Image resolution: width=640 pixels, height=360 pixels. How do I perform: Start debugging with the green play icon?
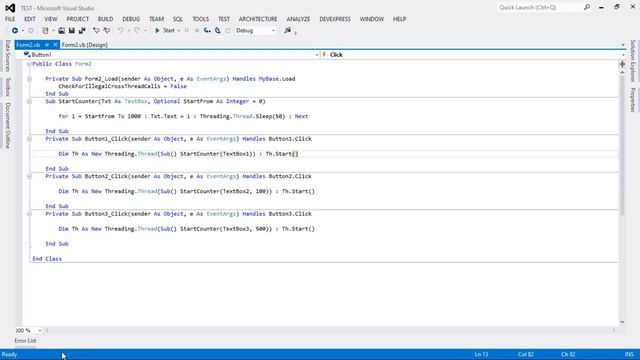(x=157, y=31)
